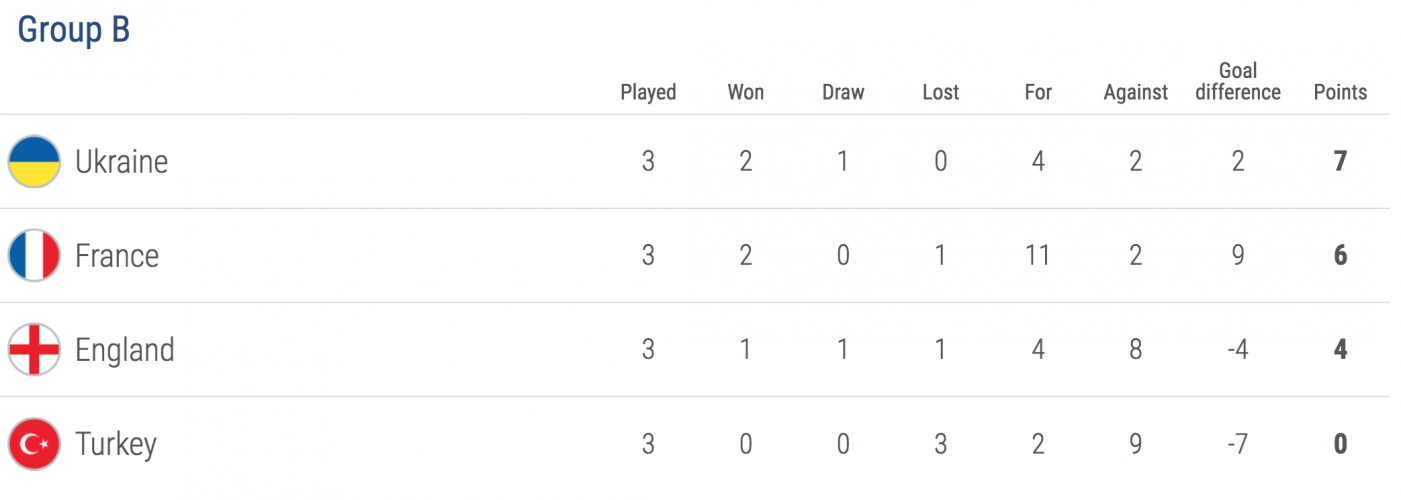
Task: Open the France team link
Action: [x=117, y=255]
